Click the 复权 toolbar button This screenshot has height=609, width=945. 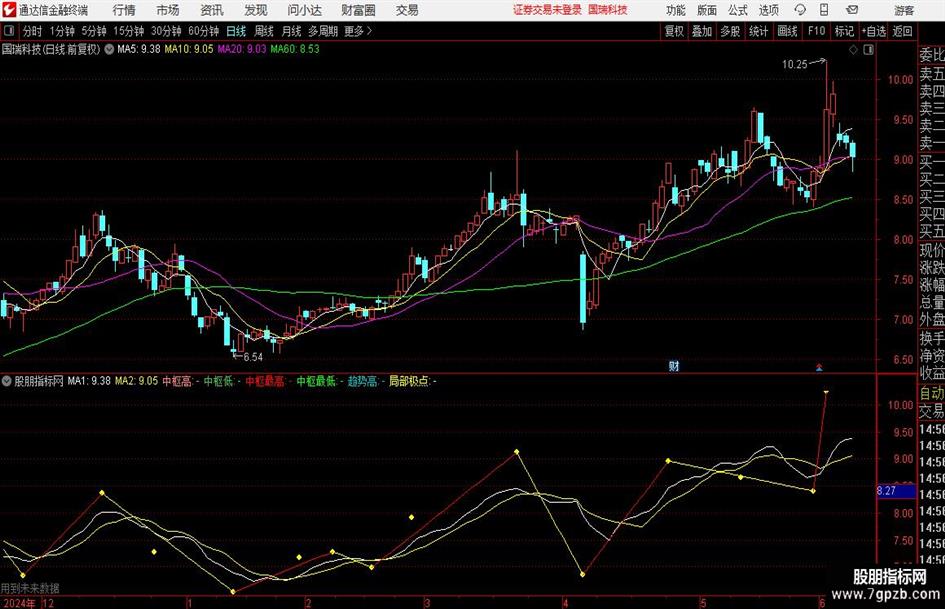click(x=674, y=31)
